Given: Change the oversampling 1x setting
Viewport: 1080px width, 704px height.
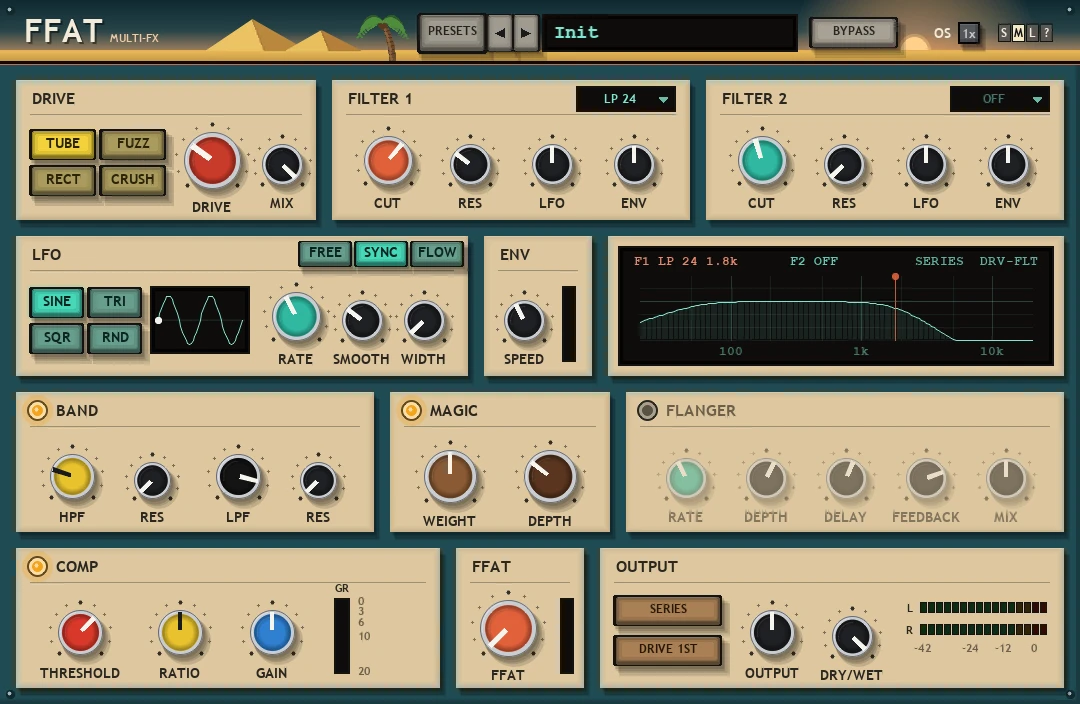Looking at the screenshot, I should pos(969,33).
